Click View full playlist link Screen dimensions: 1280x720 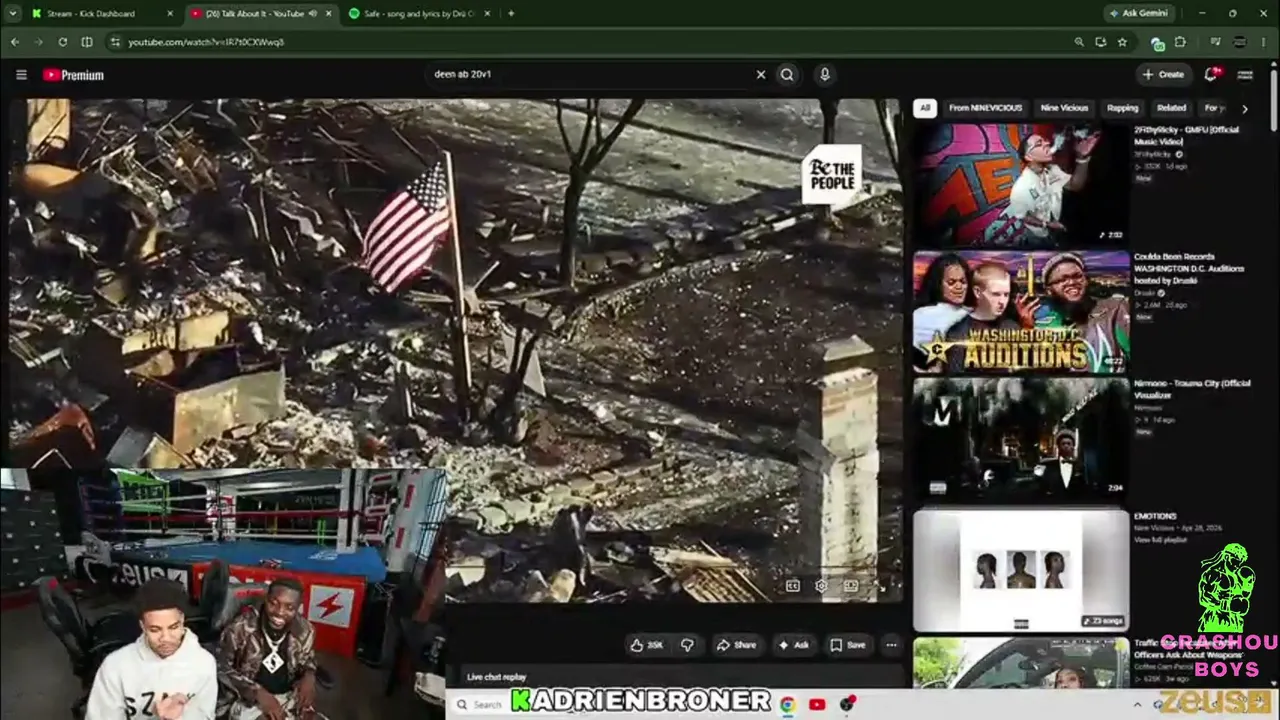point(1159,540)
